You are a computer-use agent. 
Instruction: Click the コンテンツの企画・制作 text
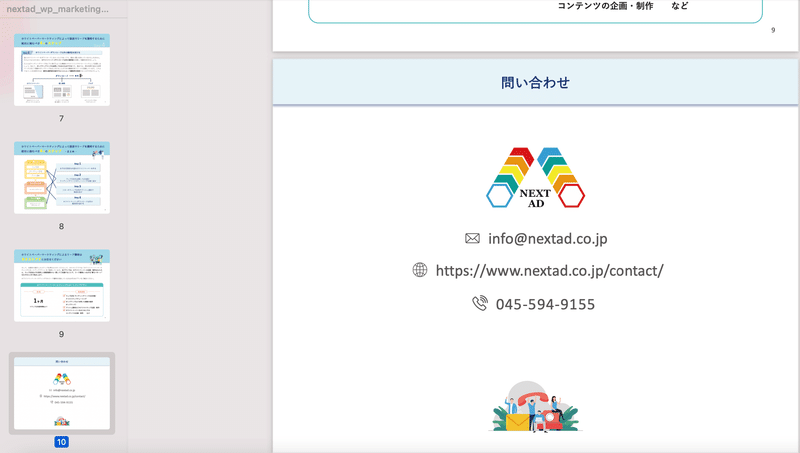pos(605,6)
